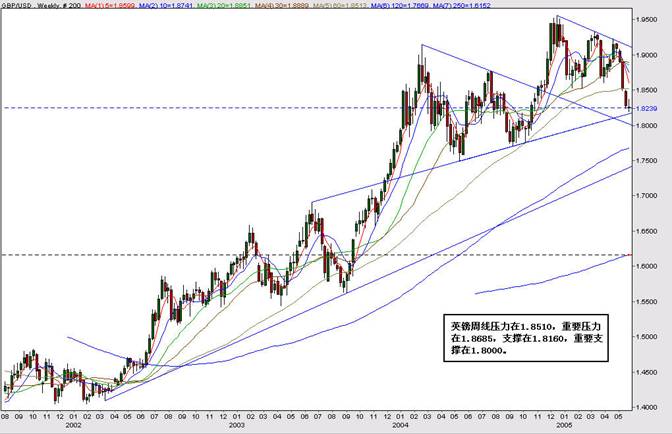Click the 1.5000 price axis label

click(647, 337)
